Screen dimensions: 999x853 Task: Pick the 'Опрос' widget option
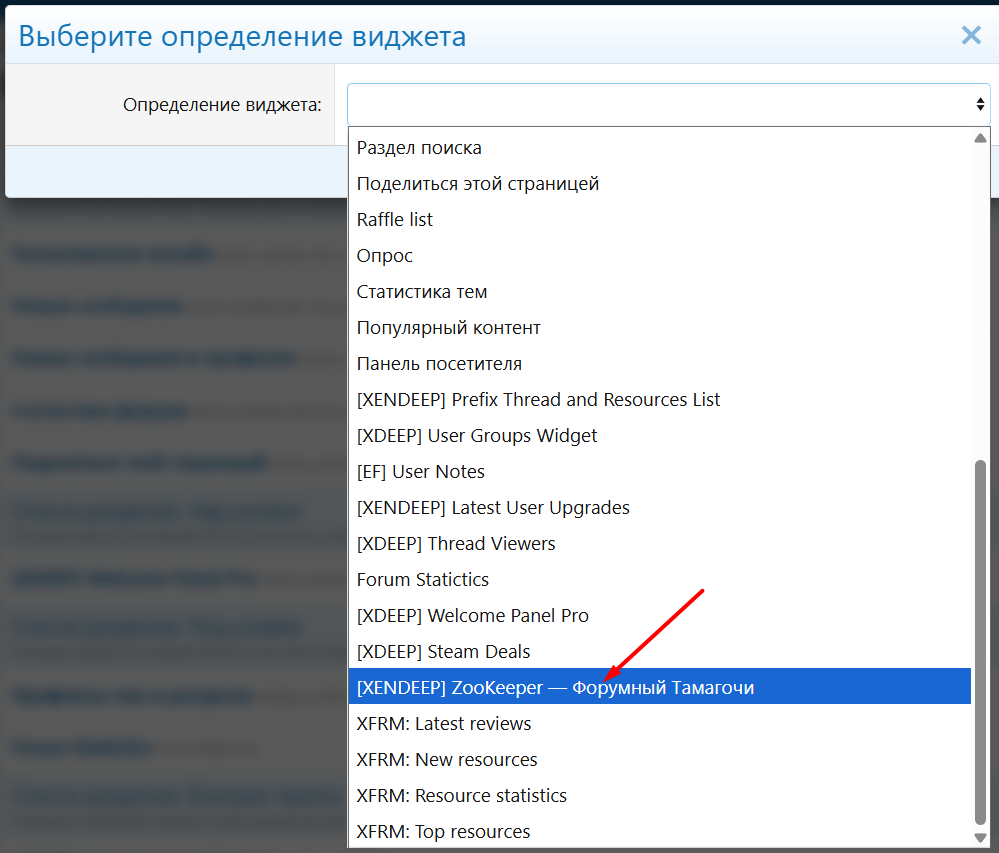tap(385, 256)
